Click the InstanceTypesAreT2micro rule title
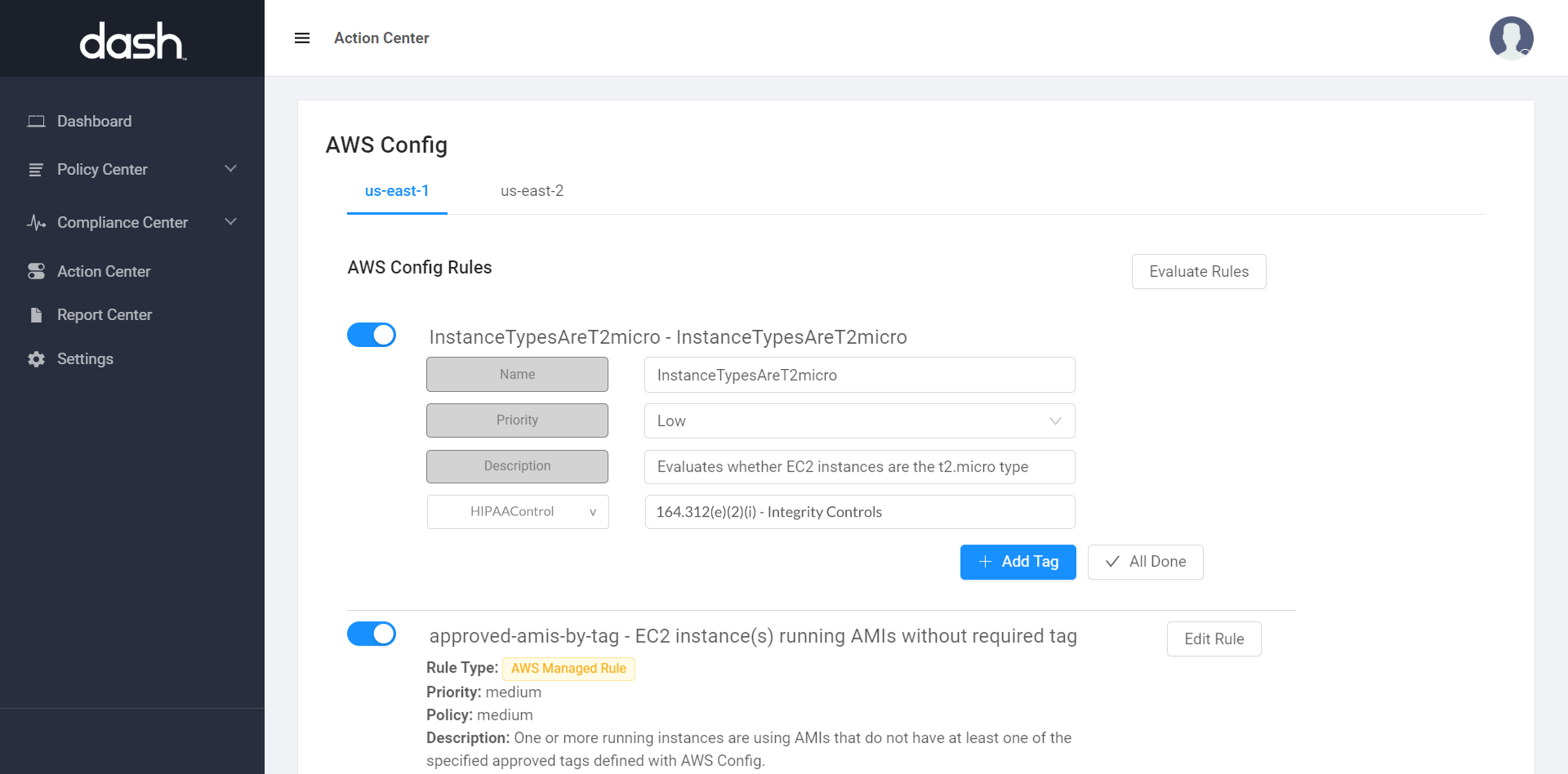Viewport: 1568px width, 774px height. [668, 337]
